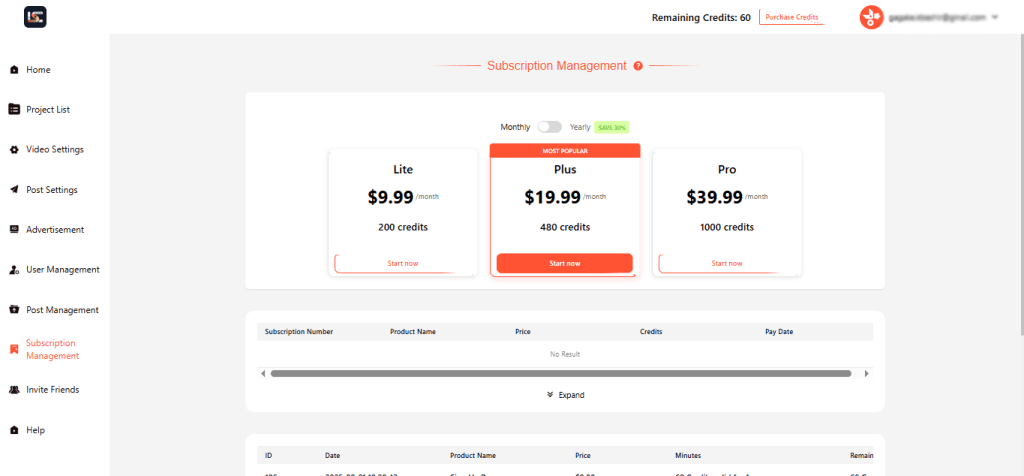The width and height of the screenshot is (1024, 476).
Task: Click the Post Settings paper-plane icon
Action: (14, 190)
